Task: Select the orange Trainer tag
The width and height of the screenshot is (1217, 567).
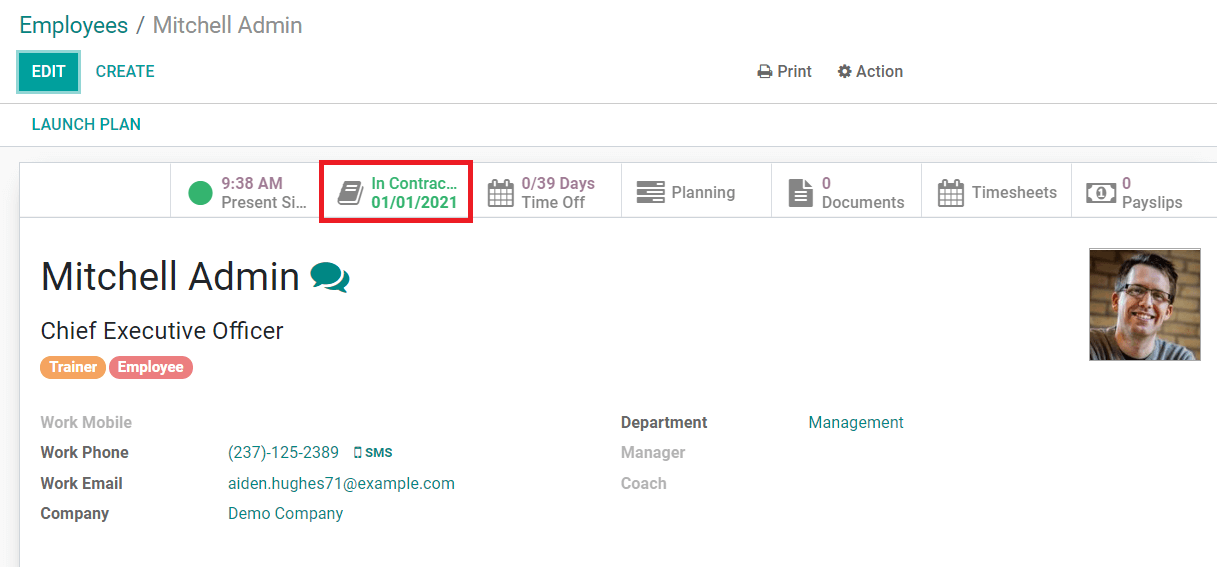Action: point(74,367)
